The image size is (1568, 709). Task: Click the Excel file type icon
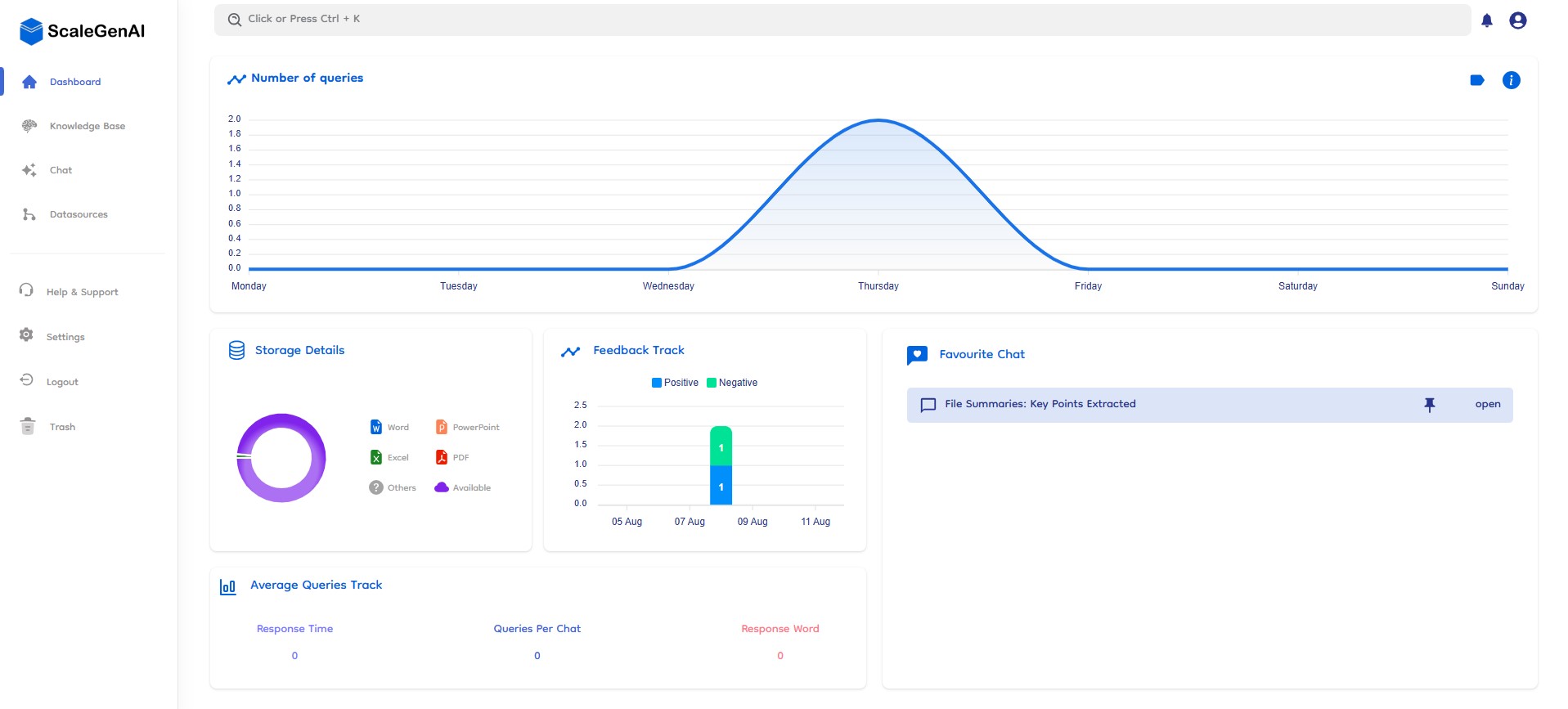click(376, 457)
